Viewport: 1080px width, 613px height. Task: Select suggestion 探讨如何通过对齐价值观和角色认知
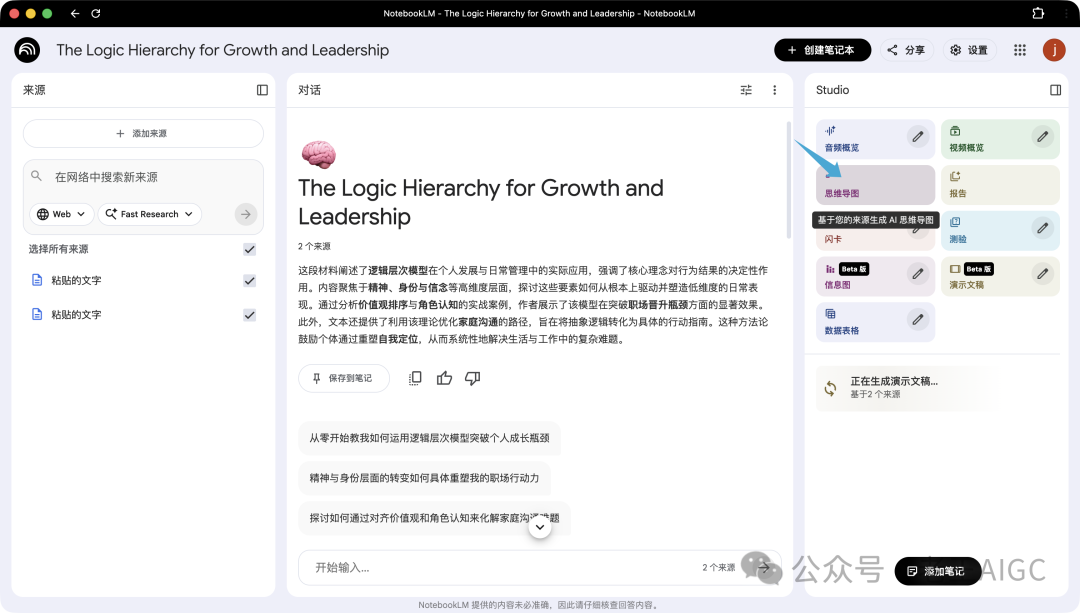click(x=434, y=518)
